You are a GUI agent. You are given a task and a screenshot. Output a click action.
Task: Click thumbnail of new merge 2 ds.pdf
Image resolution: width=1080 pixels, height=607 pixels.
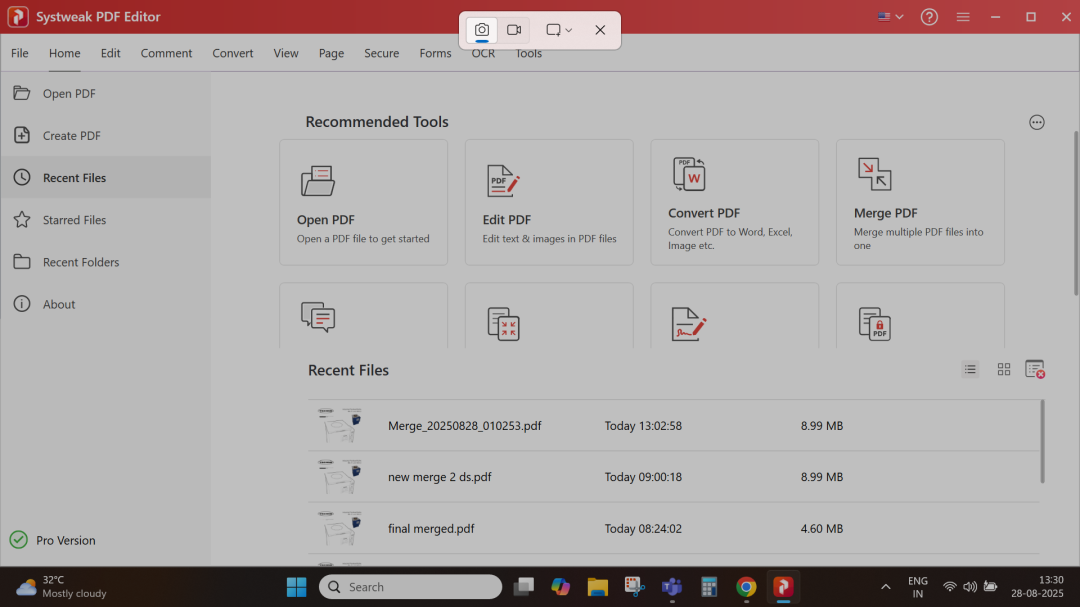coord(339,477)
